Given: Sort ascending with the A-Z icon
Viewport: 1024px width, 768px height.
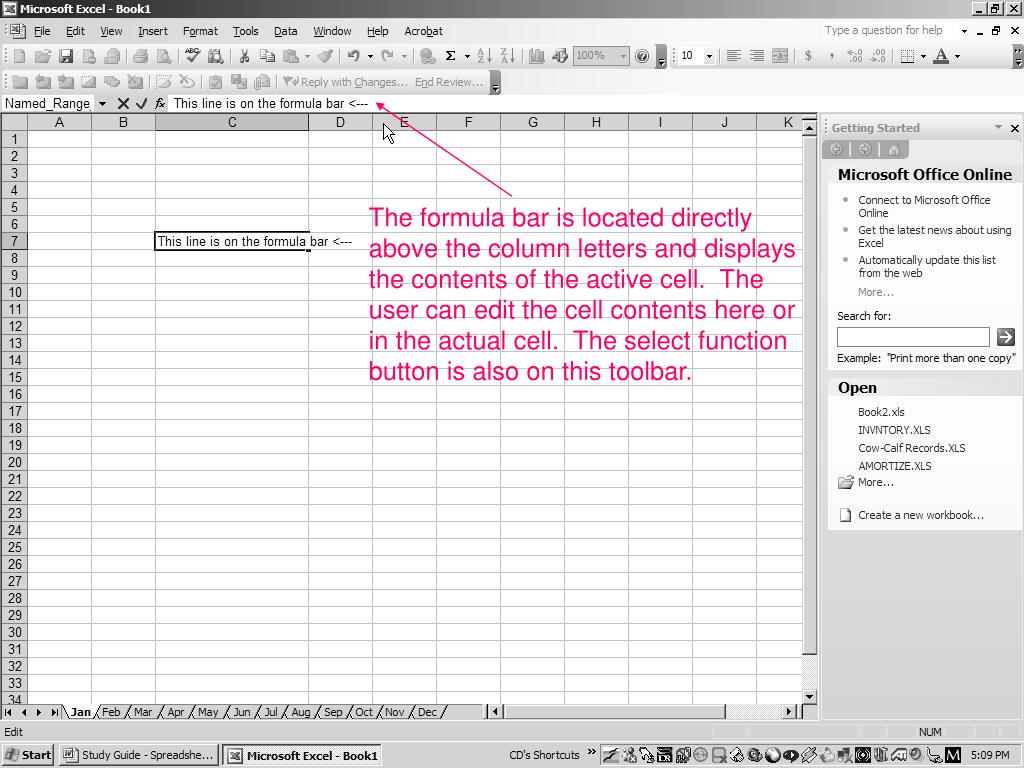Looking at the screenshot, I should (484, 56).
